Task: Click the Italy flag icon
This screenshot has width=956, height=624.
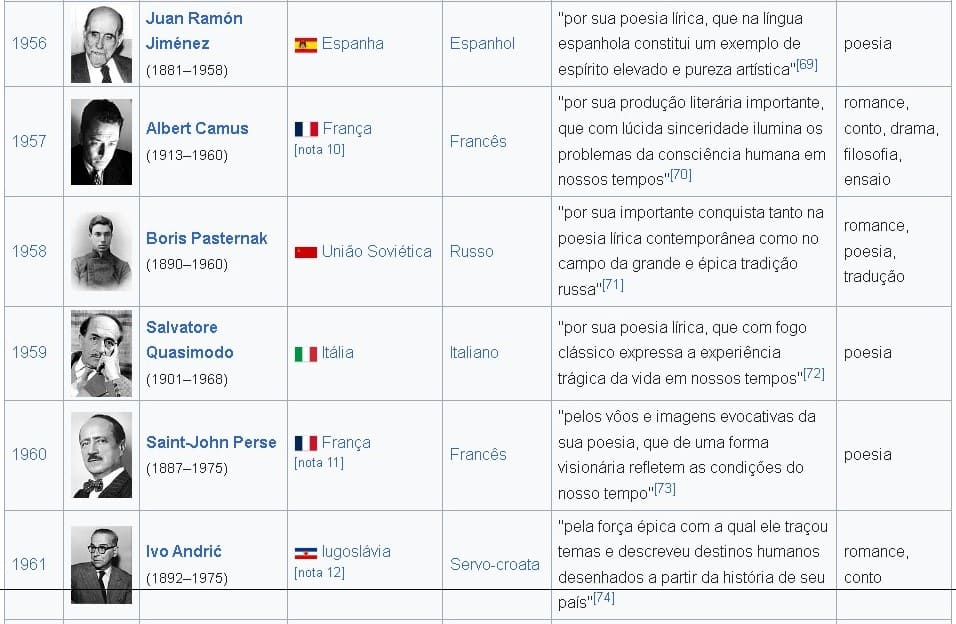Action: pos(306,354)
